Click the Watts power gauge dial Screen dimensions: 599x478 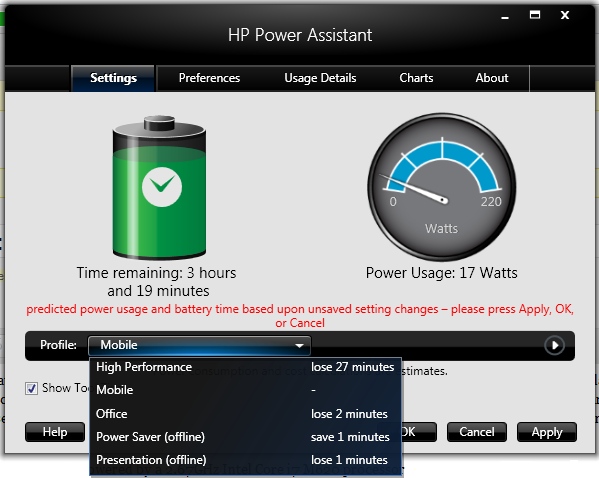pyautogui.click(x=442, y=187)
